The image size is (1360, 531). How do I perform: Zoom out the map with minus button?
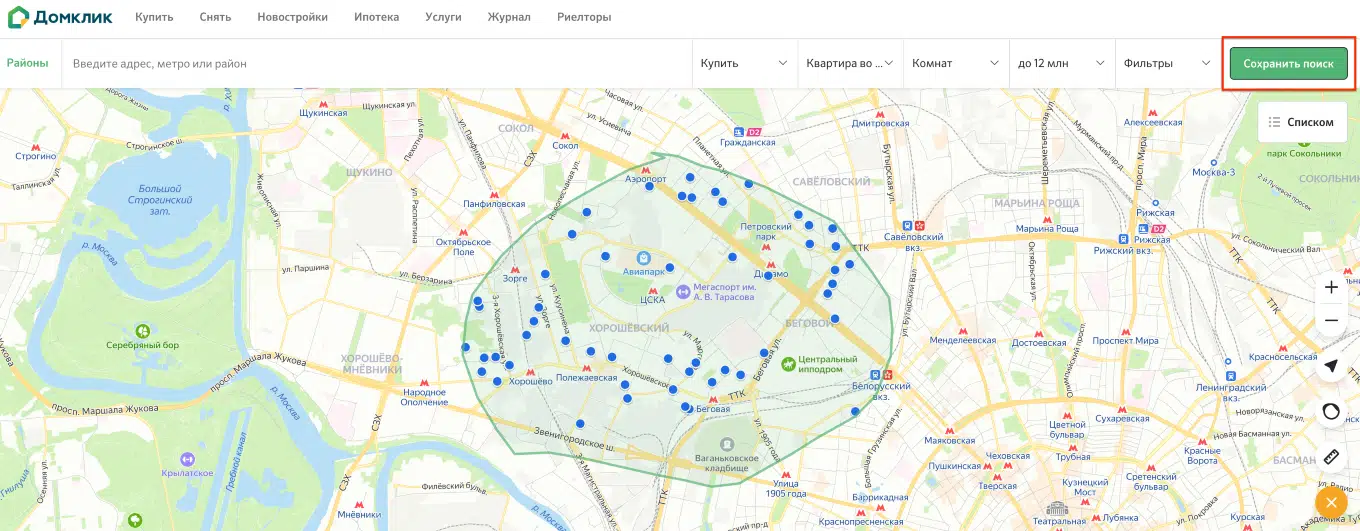[x=1331, y=321]
